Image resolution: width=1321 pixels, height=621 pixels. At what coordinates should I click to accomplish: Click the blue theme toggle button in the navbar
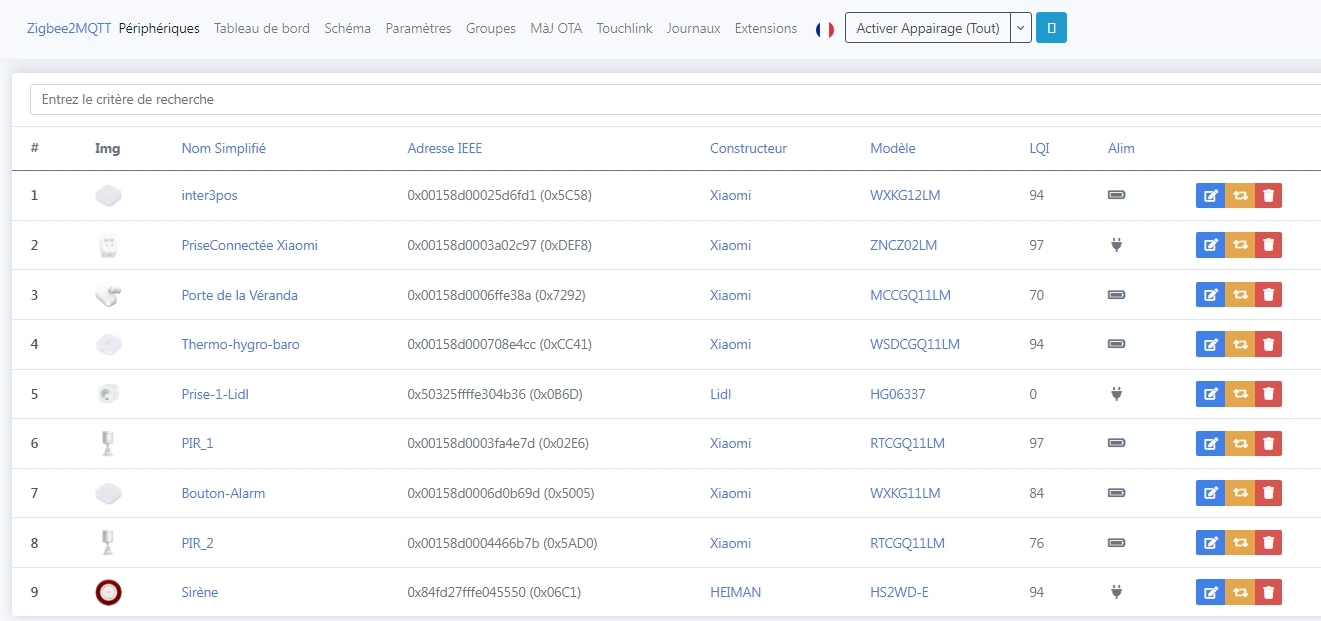pos(1051,28)
